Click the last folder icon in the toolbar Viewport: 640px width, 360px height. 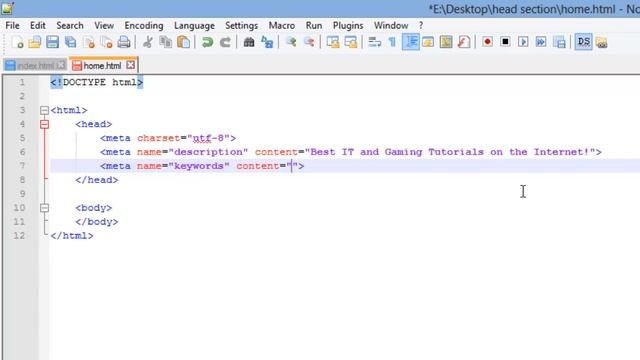click(x=602, y=42)
